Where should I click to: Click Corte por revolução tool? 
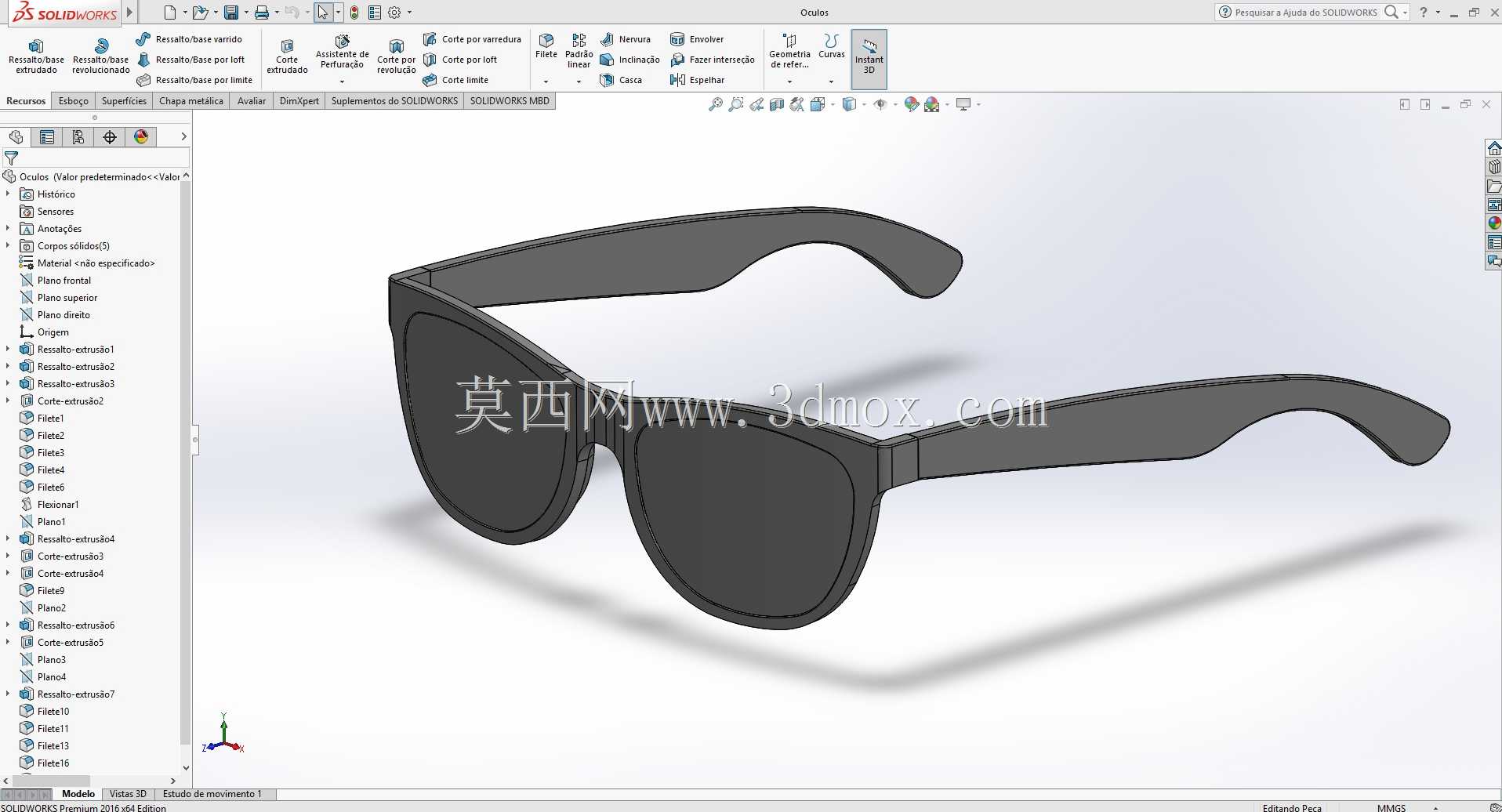[x=396, y=56]
